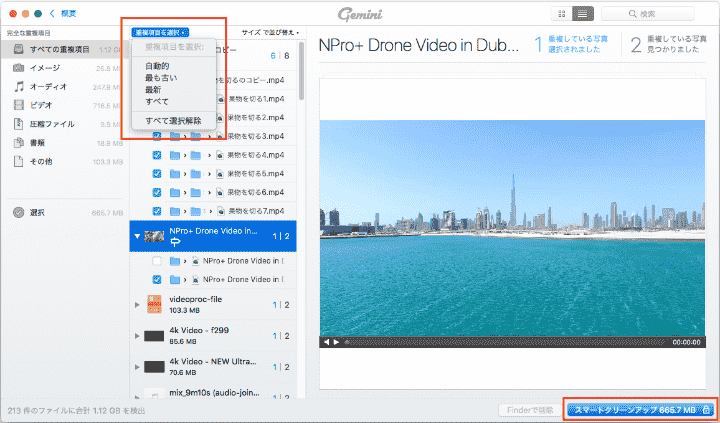Choose 自動的 from the selection menu
This screenshot has width=720, height=423.
tap(157, 65)
